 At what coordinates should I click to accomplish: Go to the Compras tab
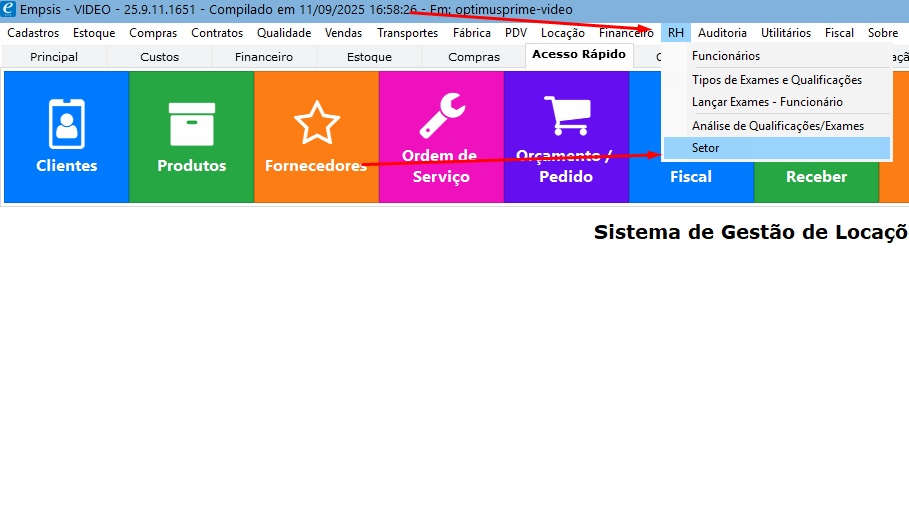[474, 57]
